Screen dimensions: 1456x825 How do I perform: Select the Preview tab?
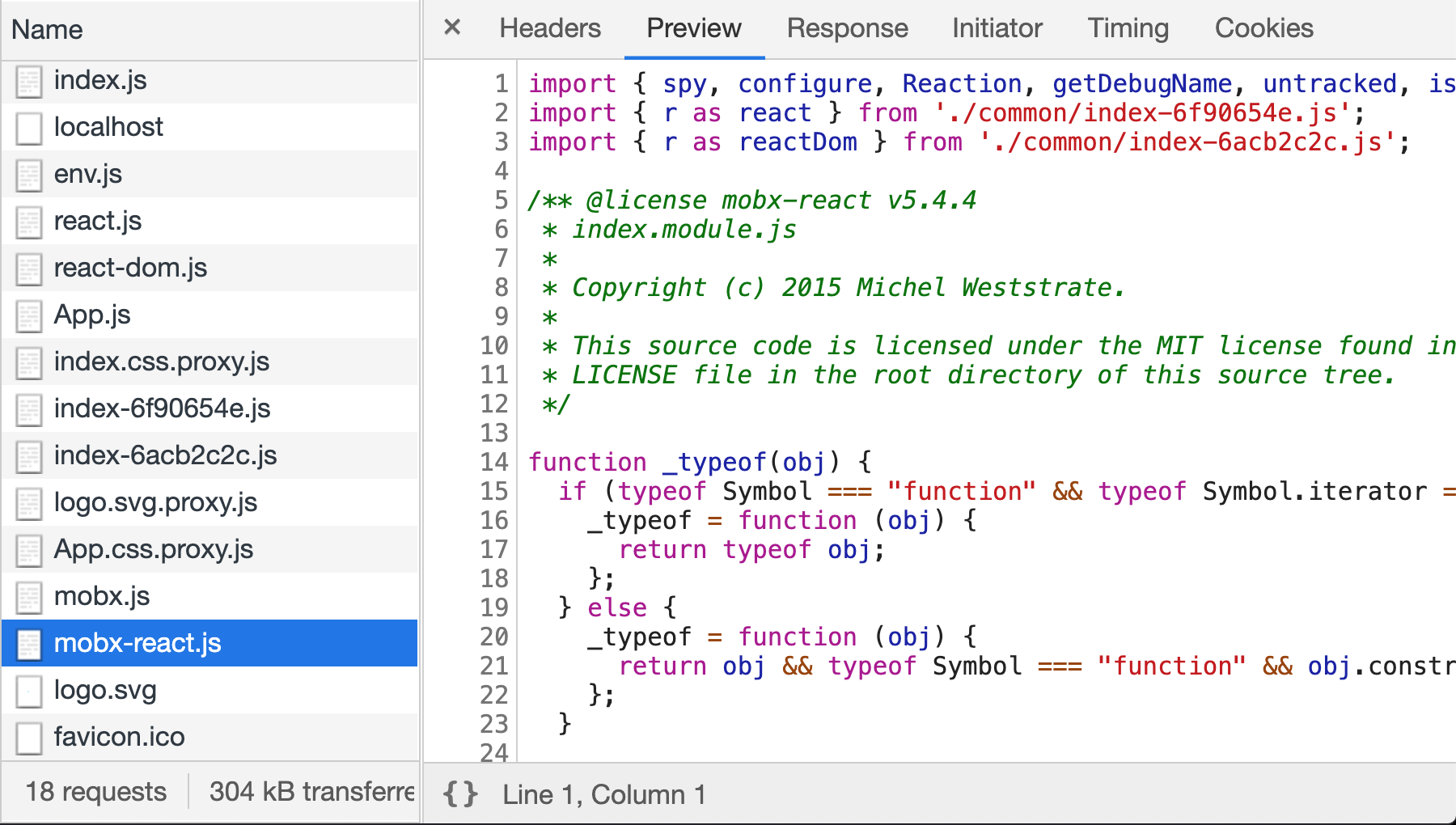(x=694, y=28)
